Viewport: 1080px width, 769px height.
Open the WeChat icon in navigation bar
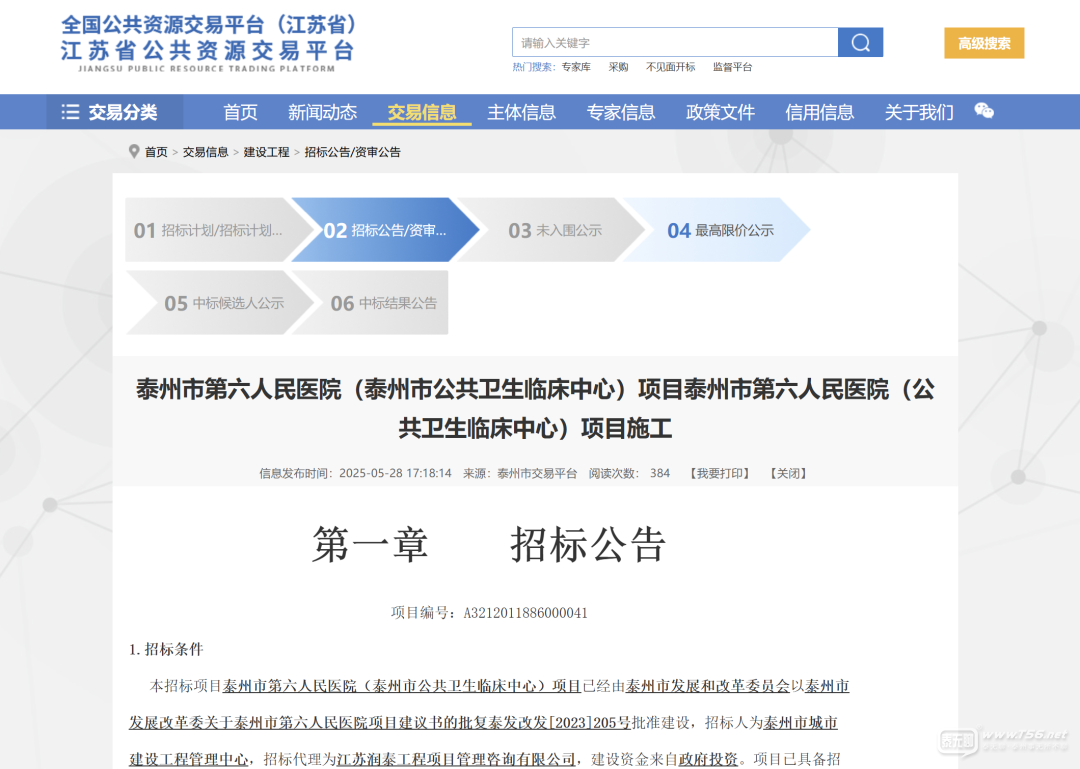click(984, 112)
